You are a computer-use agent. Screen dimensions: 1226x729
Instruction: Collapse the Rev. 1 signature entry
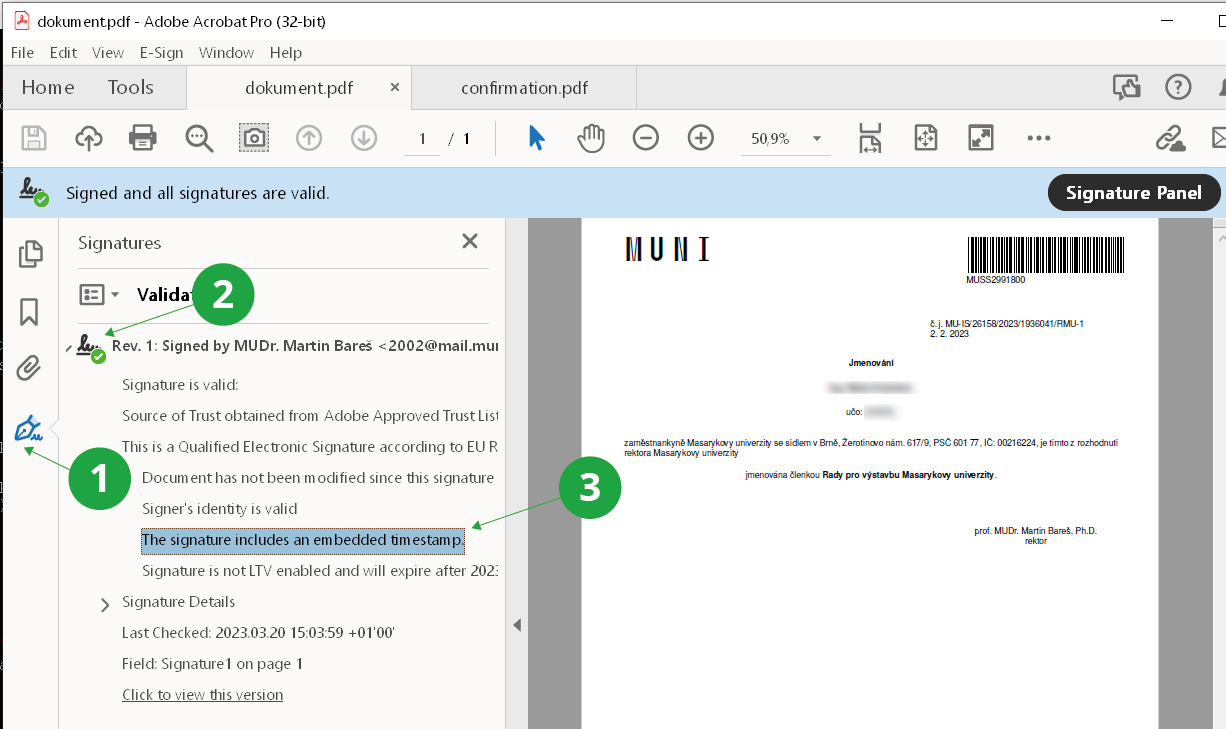68,347
